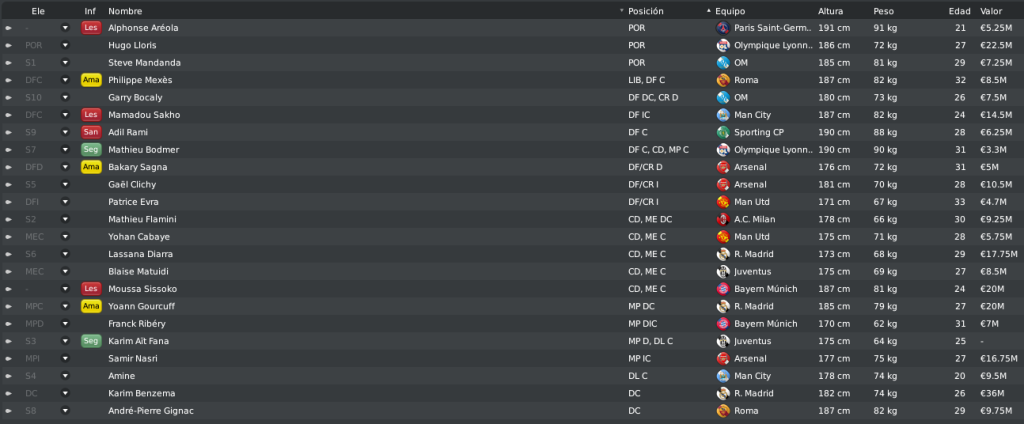This screenshot has height=424, width=1024.
Task: Expand the dropdown arrow beside Franck Ribéry
Action: click(65, 324)
